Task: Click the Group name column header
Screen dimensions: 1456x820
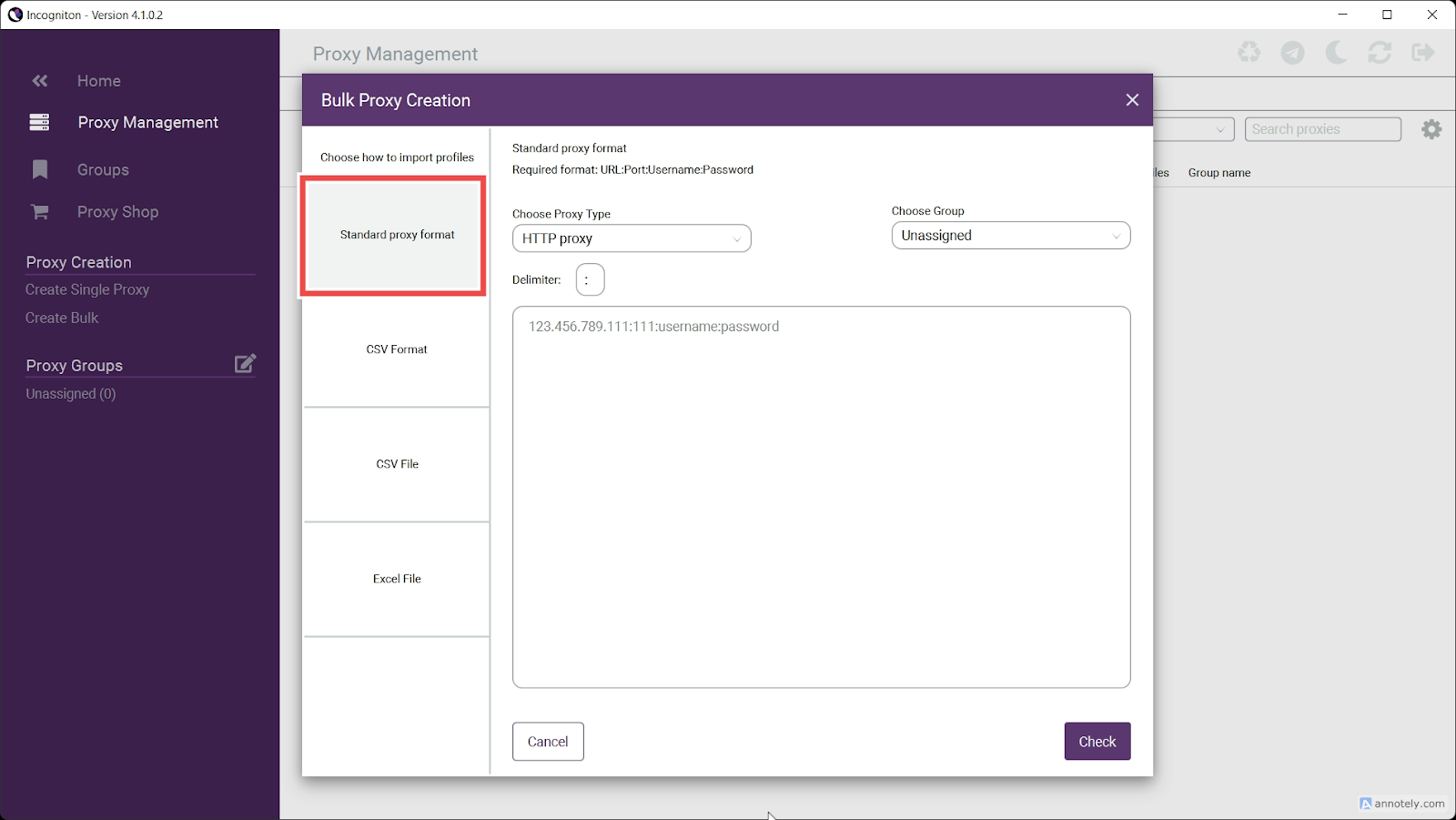Action: (1219, 173)
